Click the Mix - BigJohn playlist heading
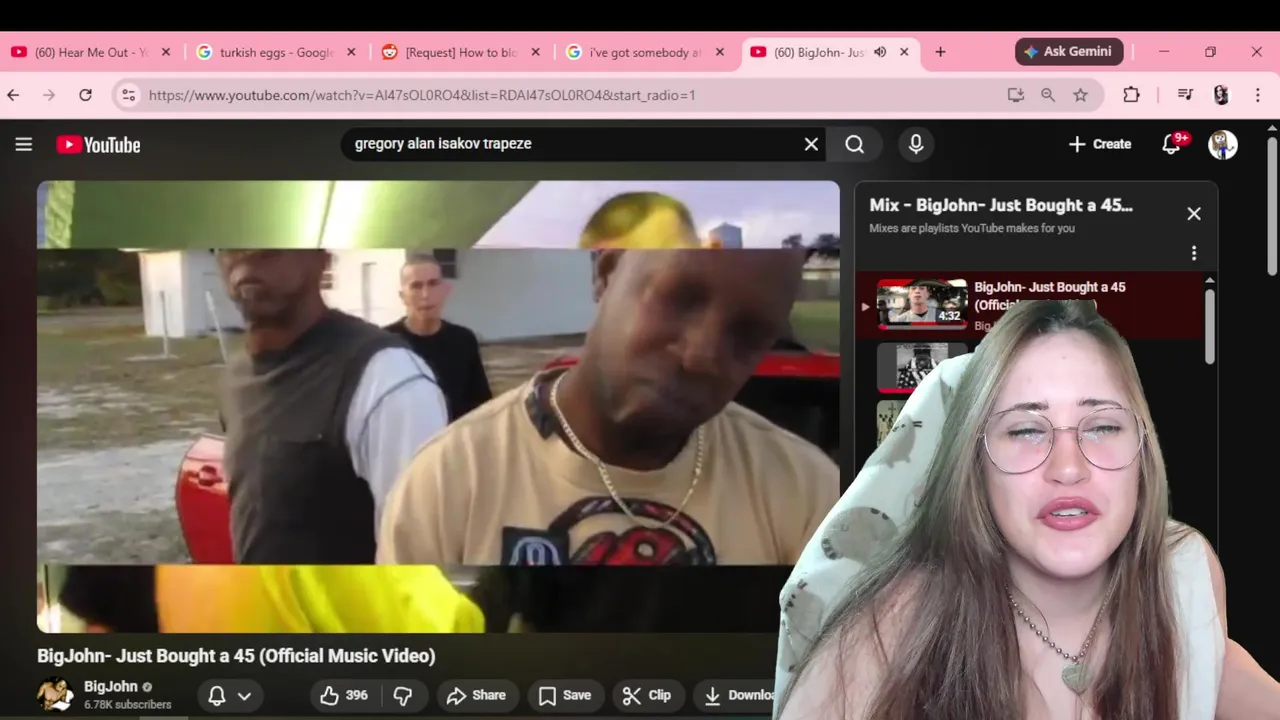The image size is (1280, 720). [x=1001, y=205]
